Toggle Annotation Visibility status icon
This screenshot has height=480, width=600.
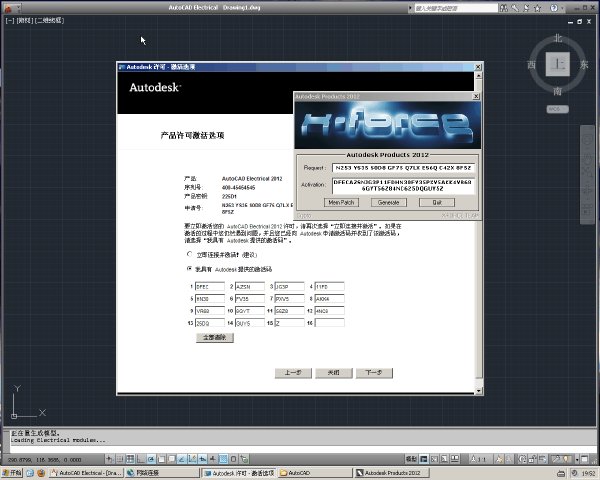(499, 459)
